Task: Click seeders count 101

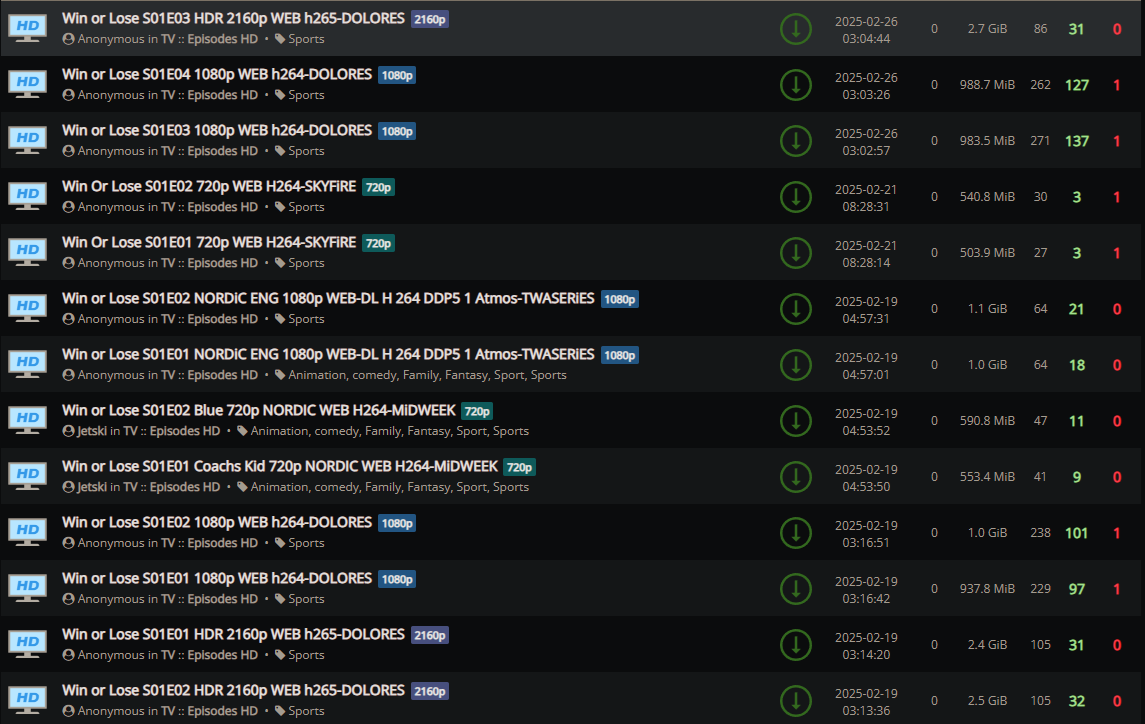Action: coord(1077,533)
